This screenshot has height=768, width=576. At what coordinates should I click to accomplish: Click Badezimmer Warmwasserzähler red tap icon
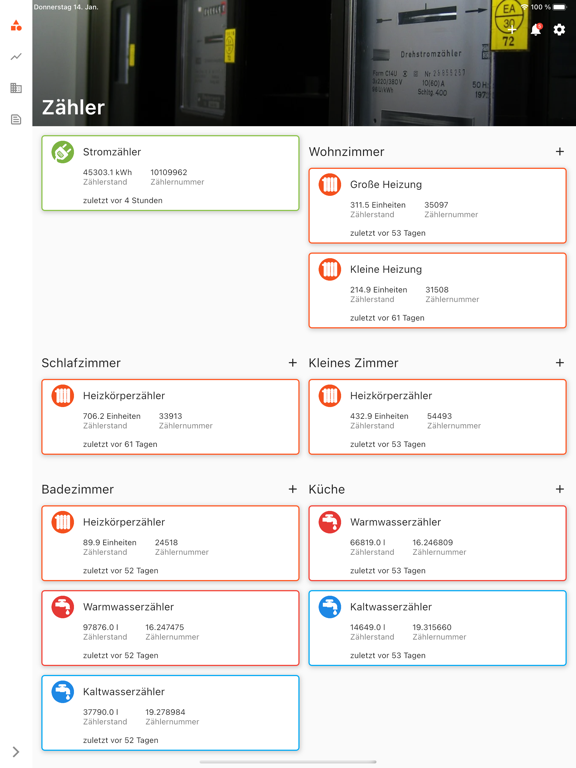pyautogui.click(x=63, y=607)
